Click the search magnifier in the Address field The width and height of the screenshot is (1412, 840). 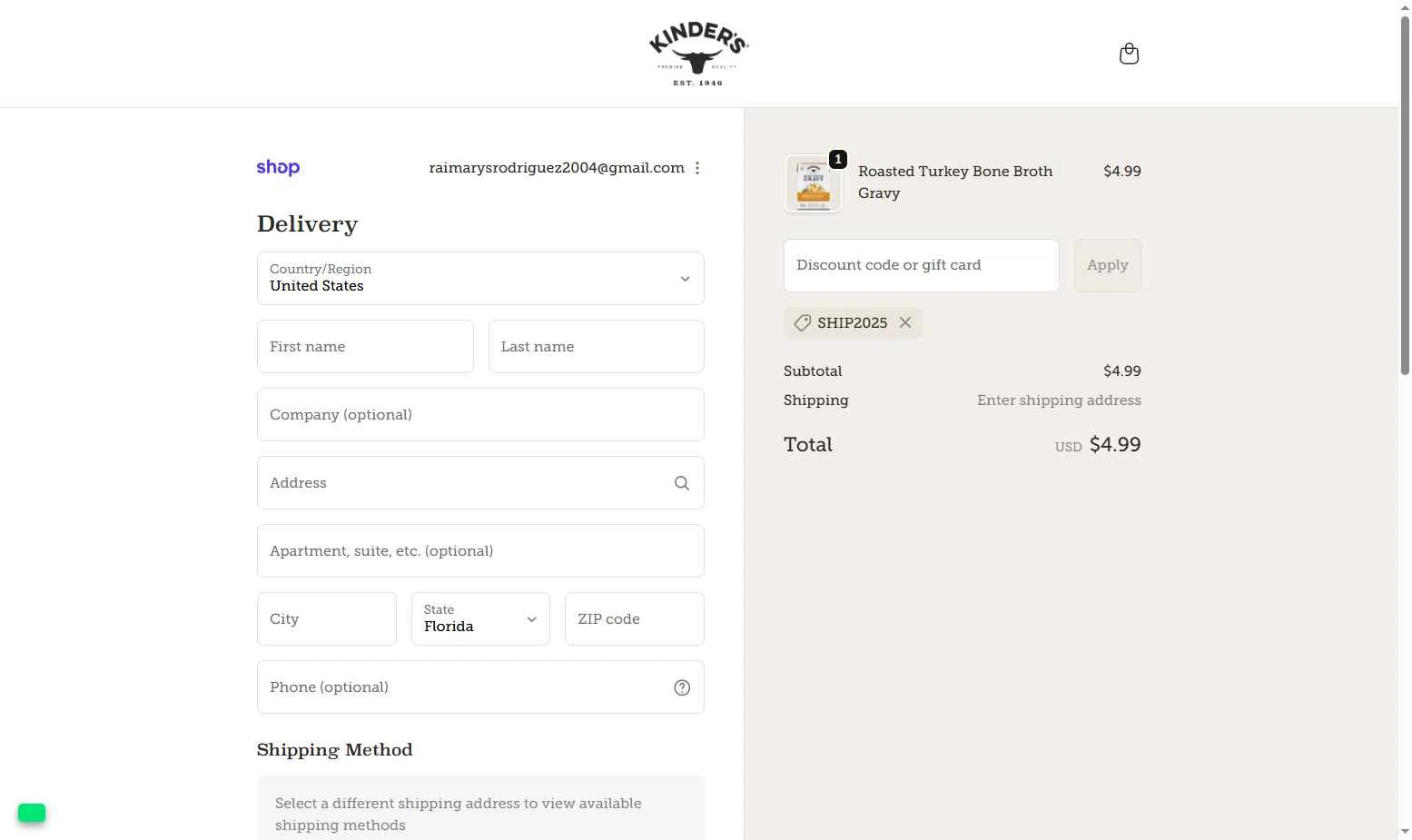click(x=682, y=483)
